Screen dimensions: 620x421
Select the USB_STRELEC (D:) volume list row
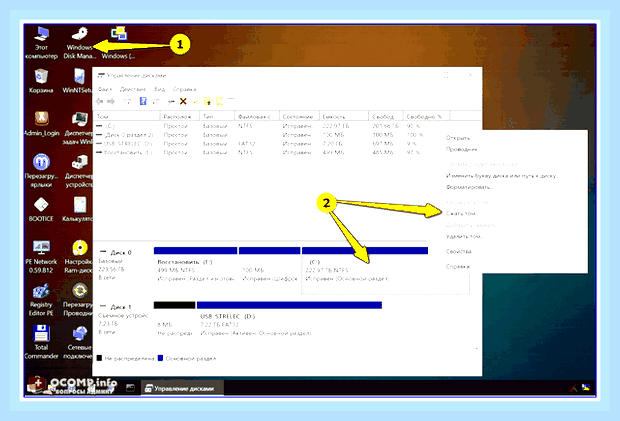pyautogui.click(x=261, y=144)
